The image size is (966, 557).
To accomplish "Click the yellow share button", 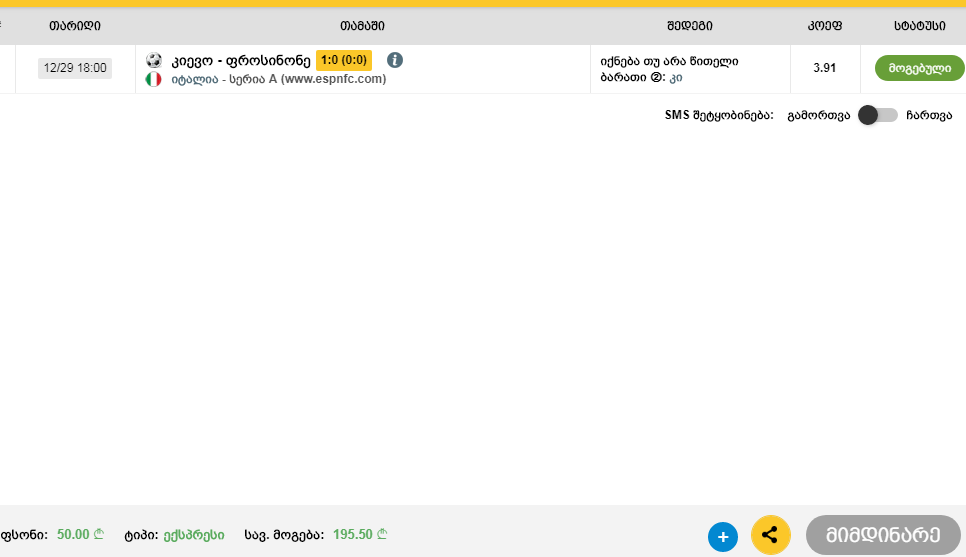I will pos(770,535).
